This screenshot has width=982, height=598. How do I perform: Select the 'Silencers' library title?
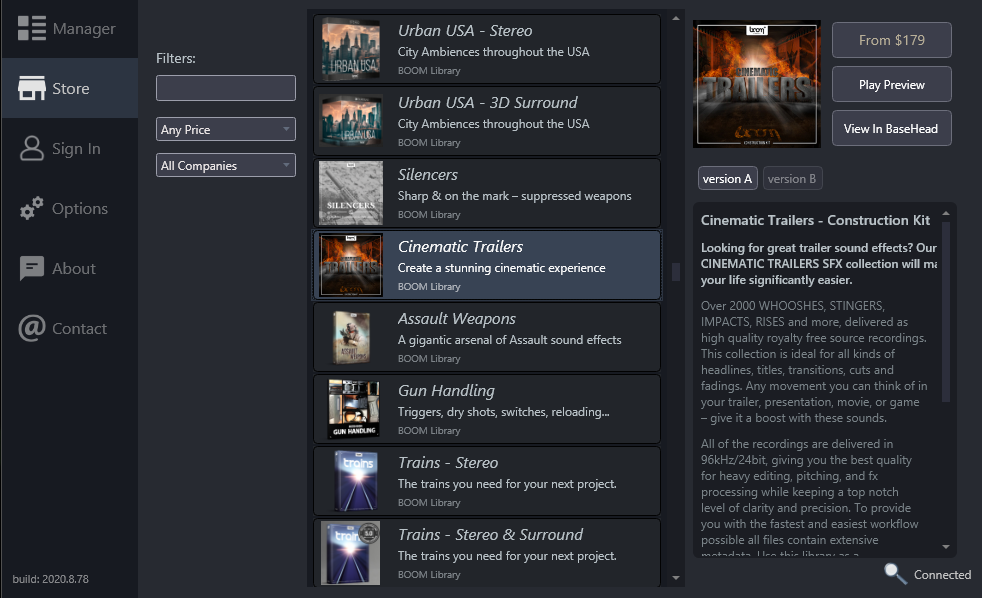[428, 175]
